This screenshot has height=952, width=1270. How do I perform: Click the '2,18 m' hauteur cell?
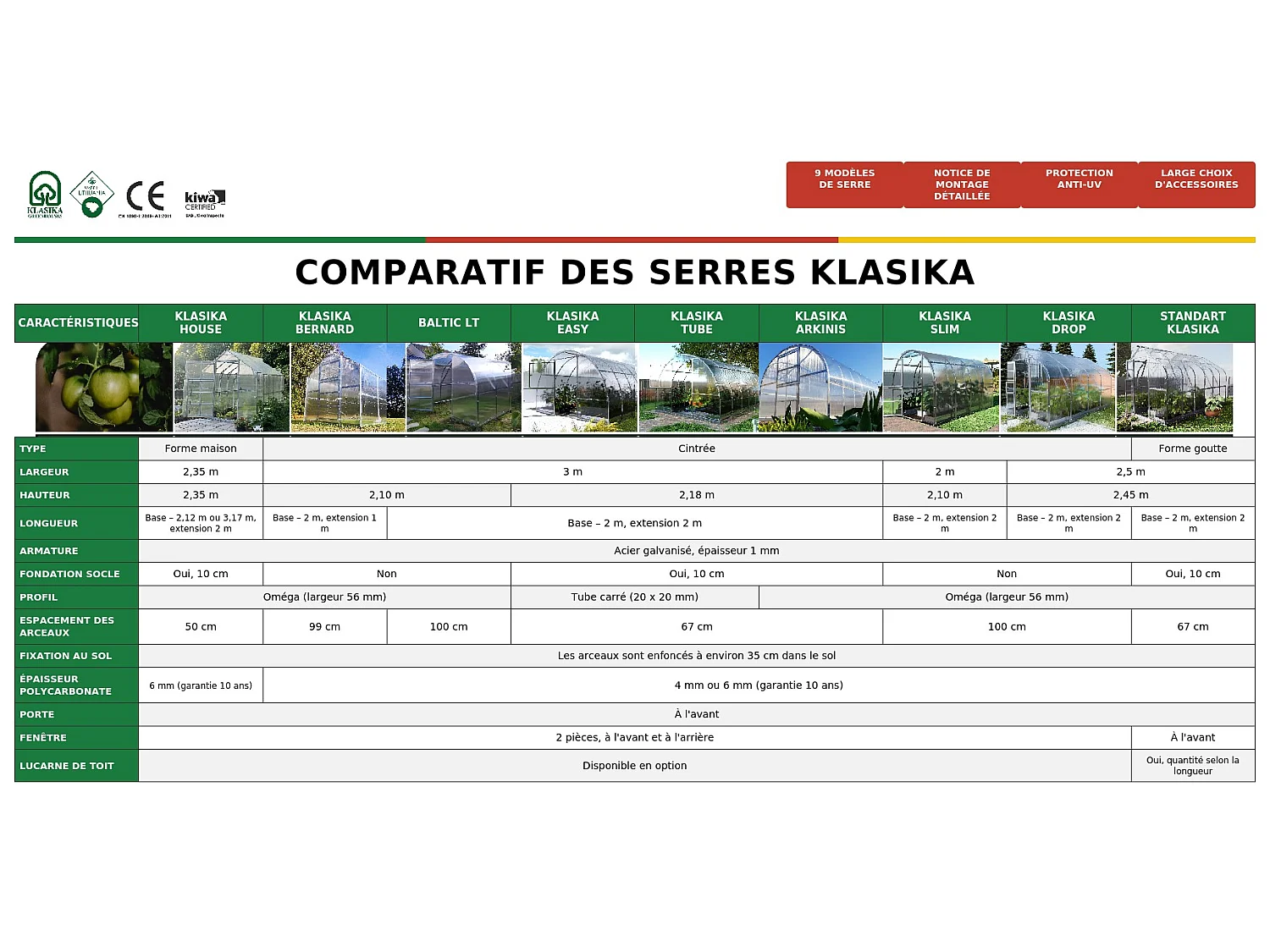pyautogui.click(x=697, y=495)
